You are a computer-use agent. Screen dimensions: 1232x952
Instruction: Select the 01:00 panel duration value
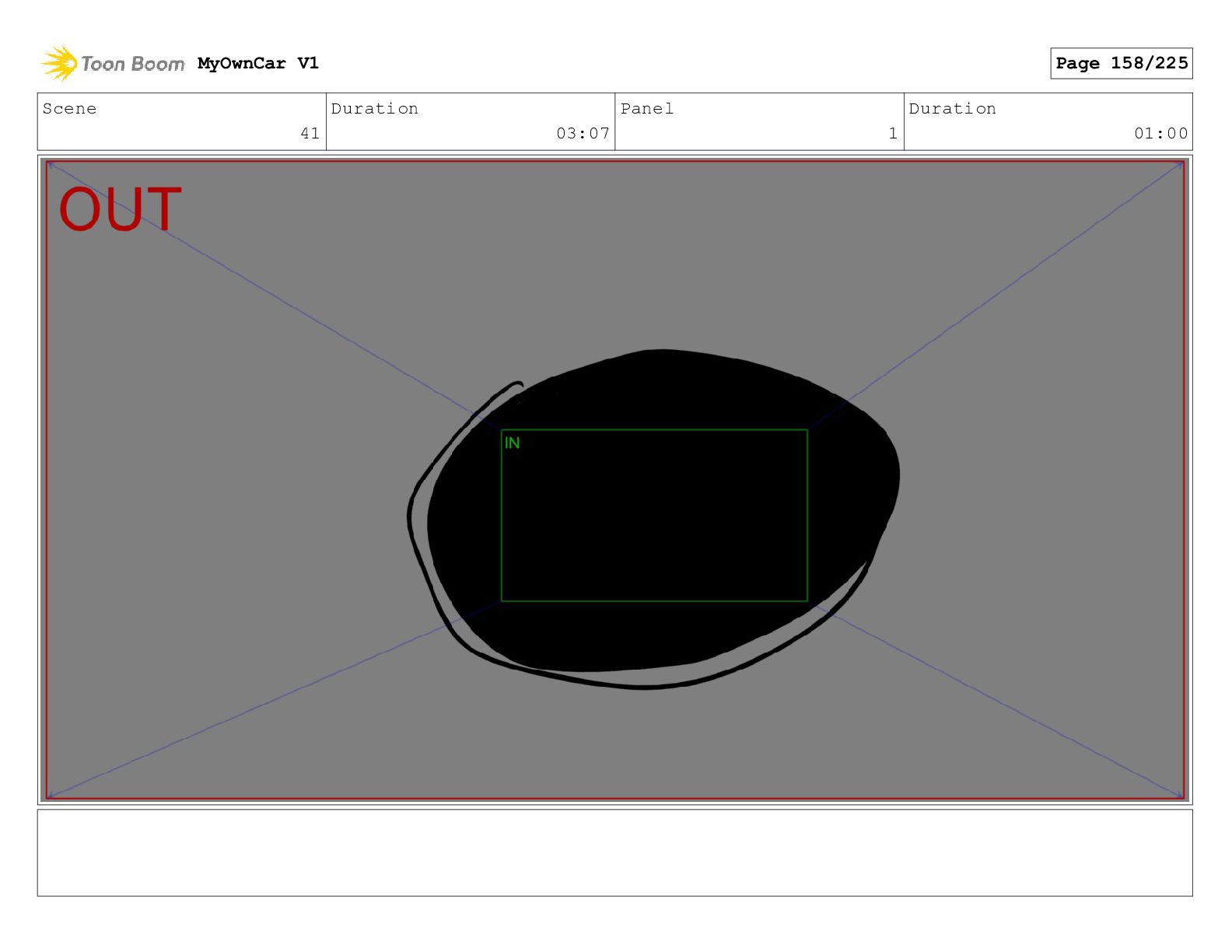coord(1160,133)
